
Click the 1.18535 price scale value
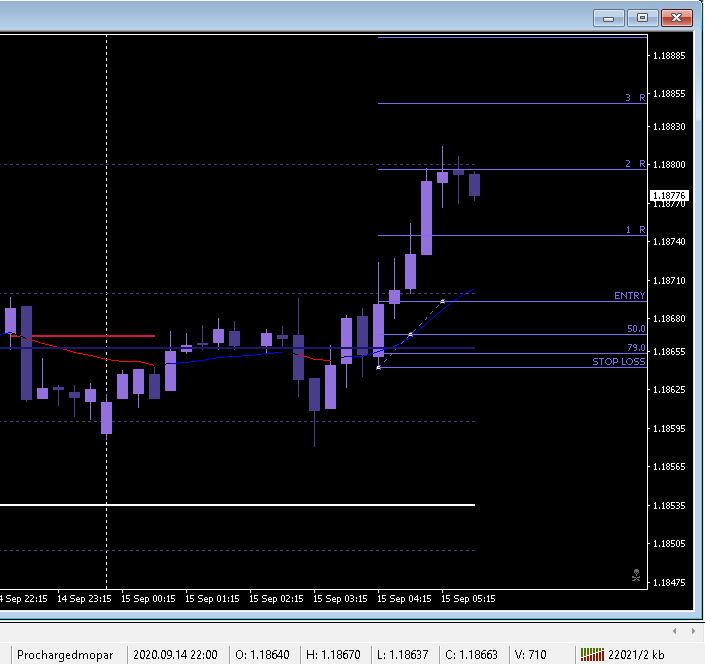point(669,506)
